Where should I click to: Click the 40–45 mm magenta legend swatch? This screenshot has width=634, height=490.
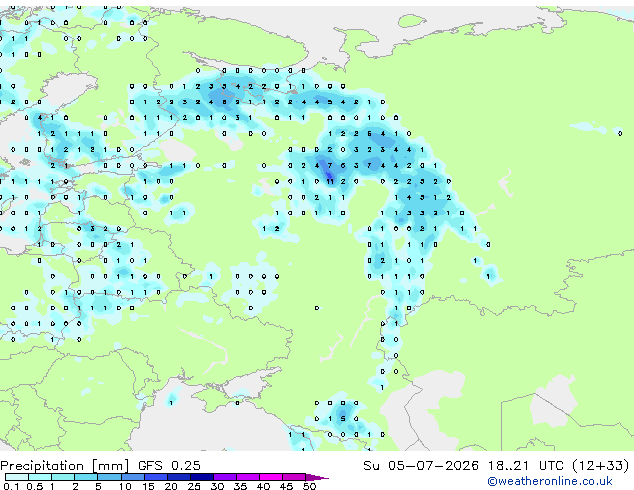tap(271, 477)
